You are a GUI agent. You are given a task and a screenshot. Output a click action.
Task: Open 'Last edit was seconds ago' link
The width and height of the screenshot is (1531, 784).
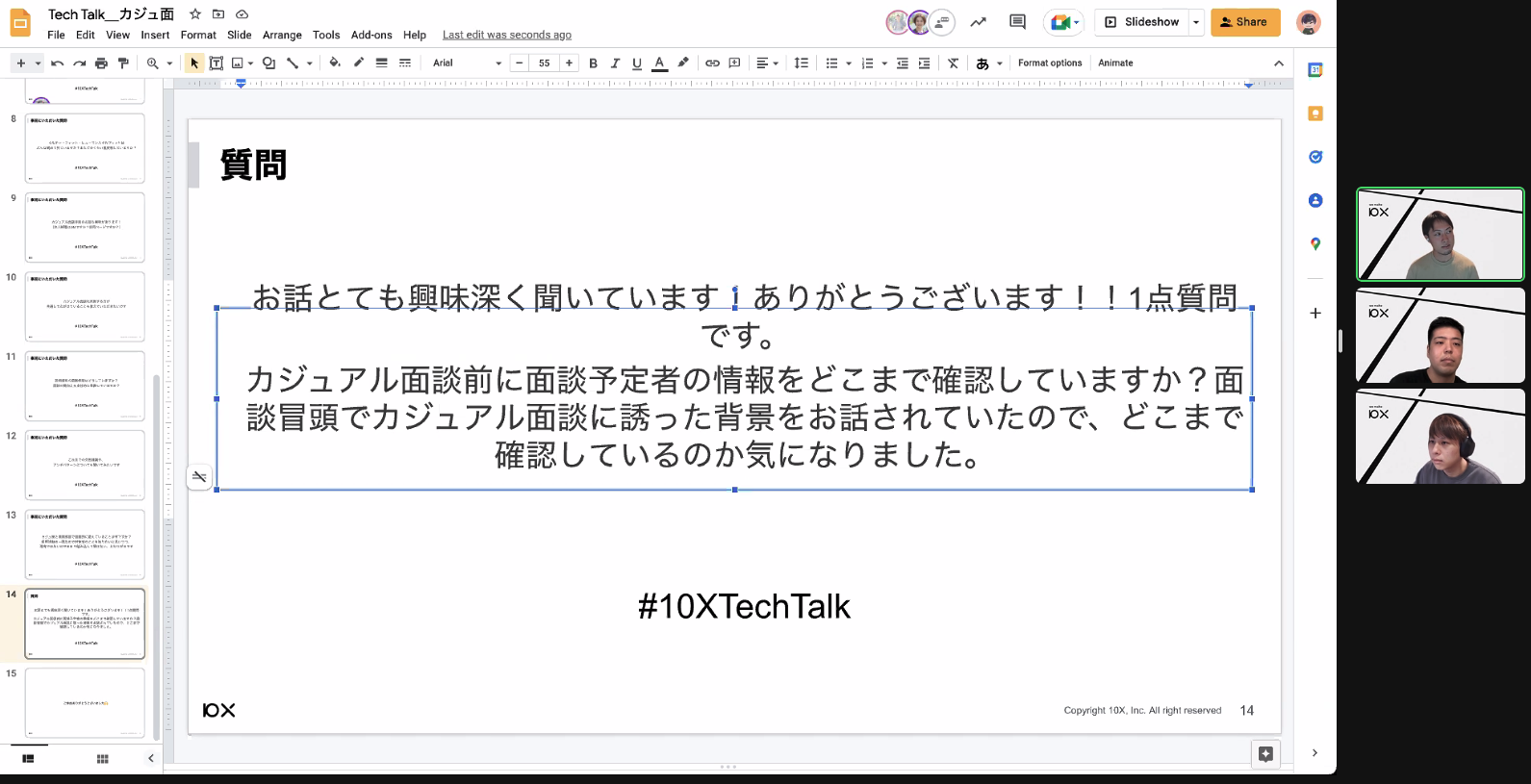click(506, 35)
